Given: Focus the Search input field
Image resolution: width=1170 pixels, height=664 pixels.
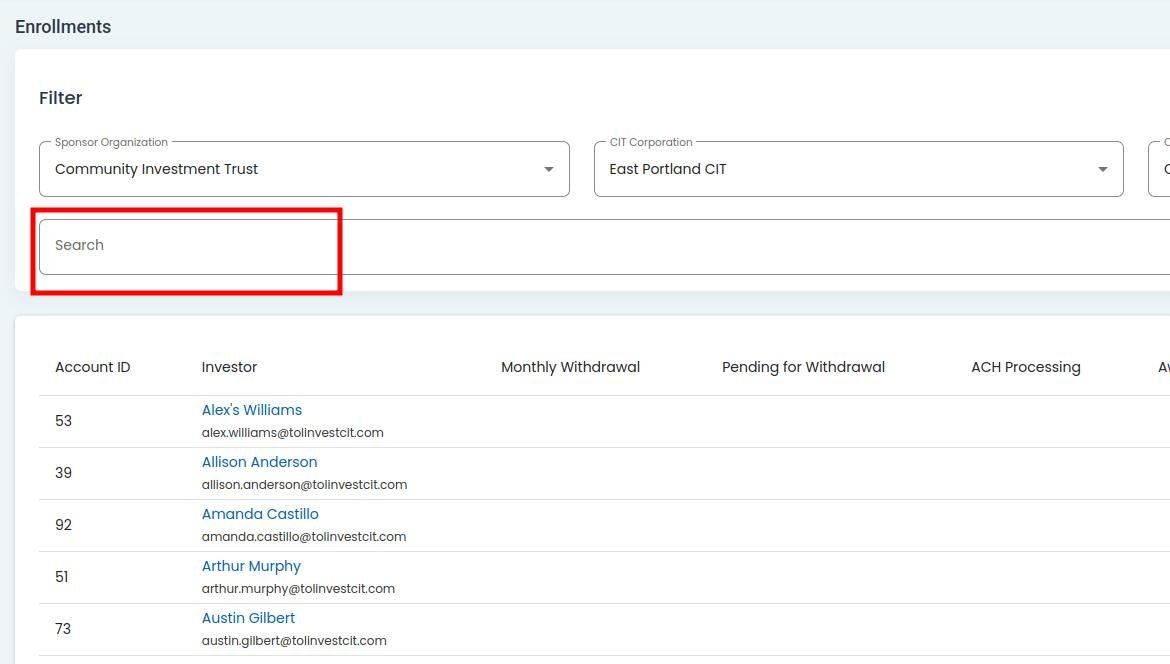Looking at the screenshot, I should click(600, 246).
